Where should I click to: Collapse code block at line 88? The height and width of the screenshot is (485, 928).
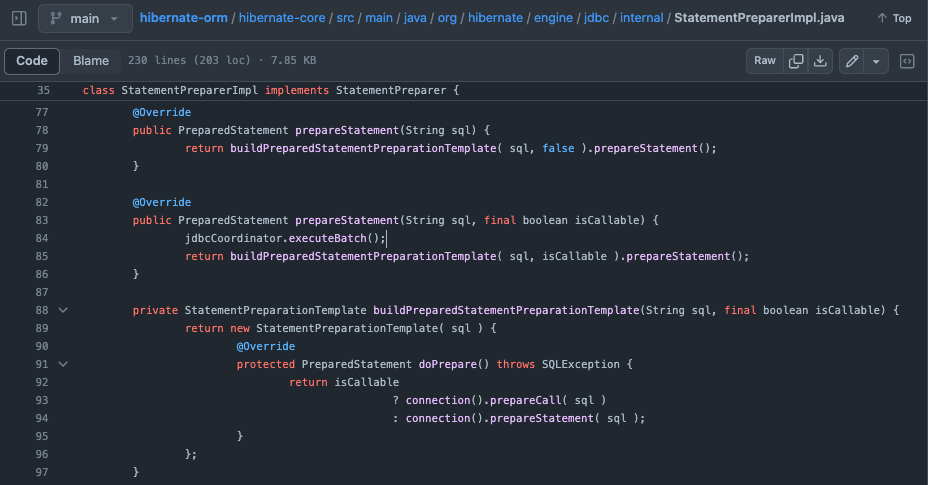63,310
